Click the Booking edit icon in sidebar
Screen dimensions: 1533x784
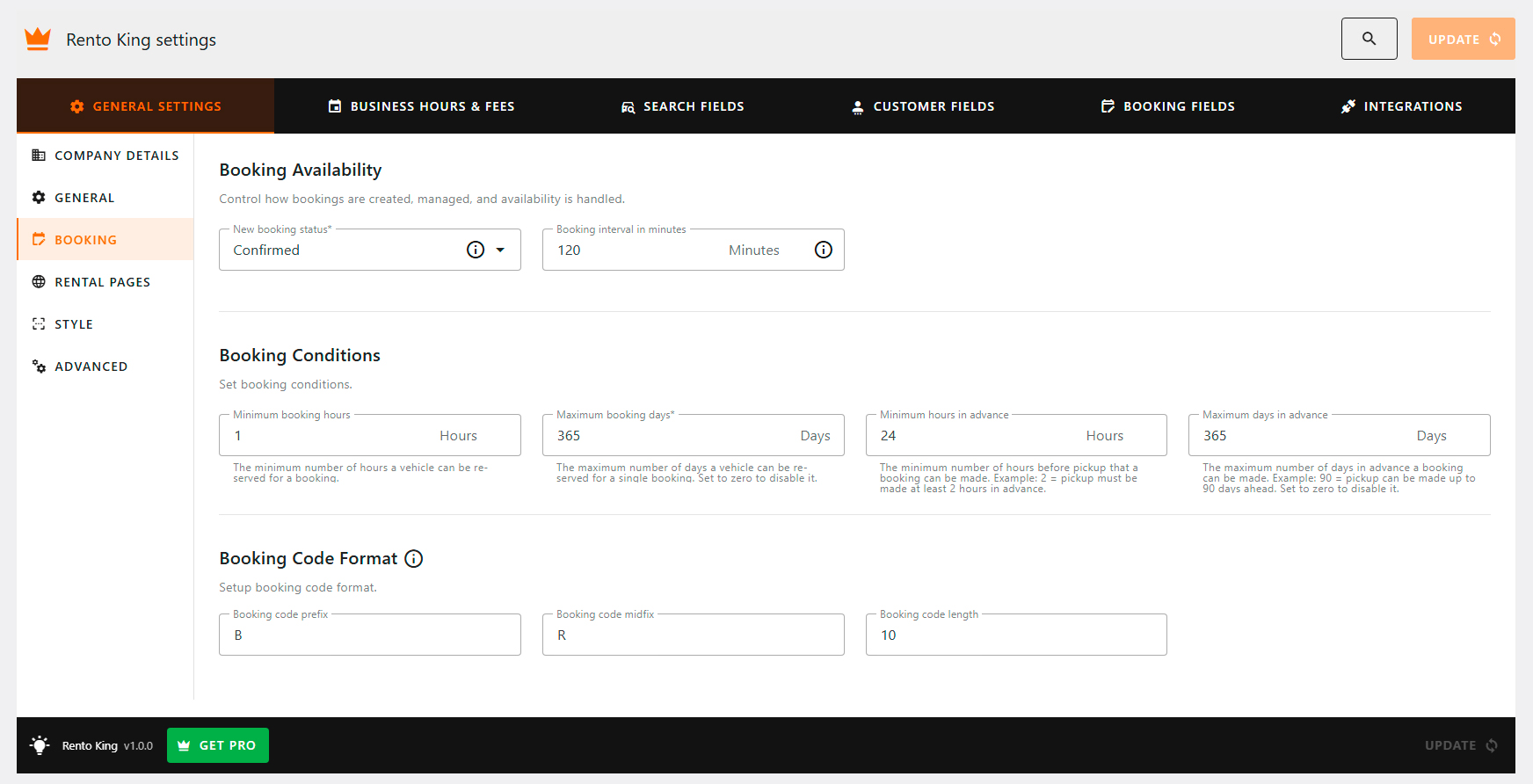pos(39,239)
